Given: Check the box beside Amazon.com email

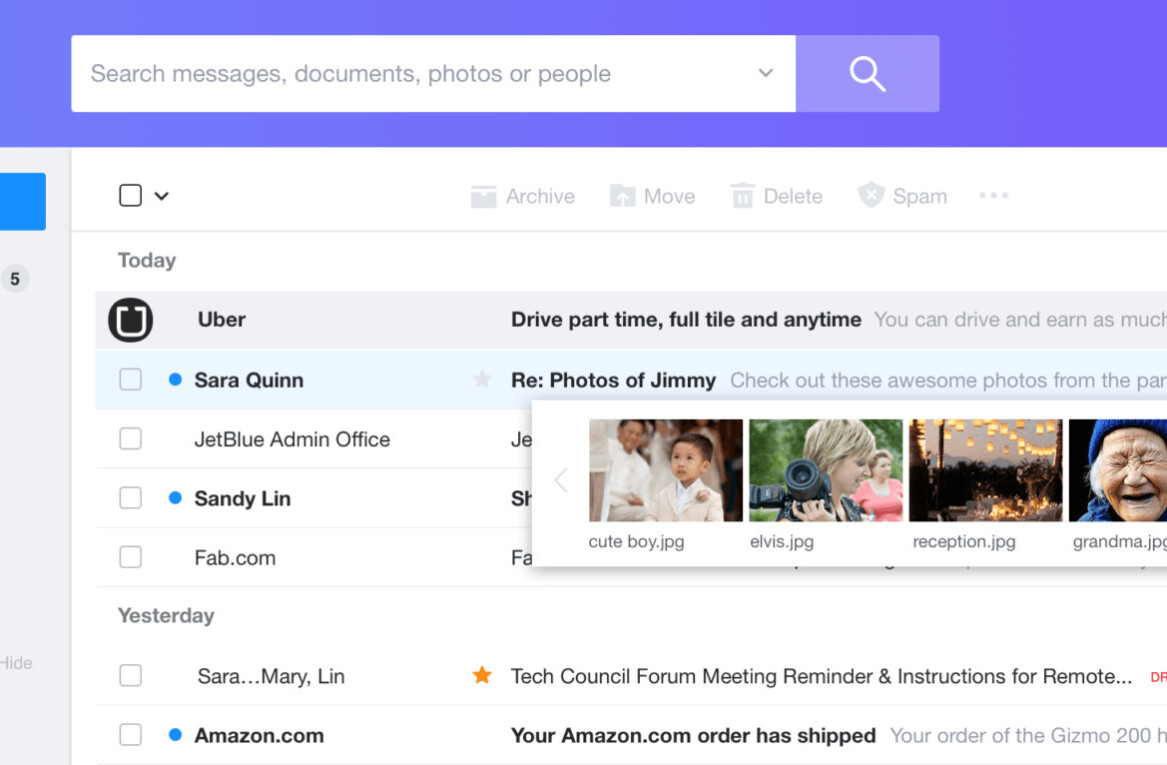Looking at the screenshot, I should pos(130,735).
